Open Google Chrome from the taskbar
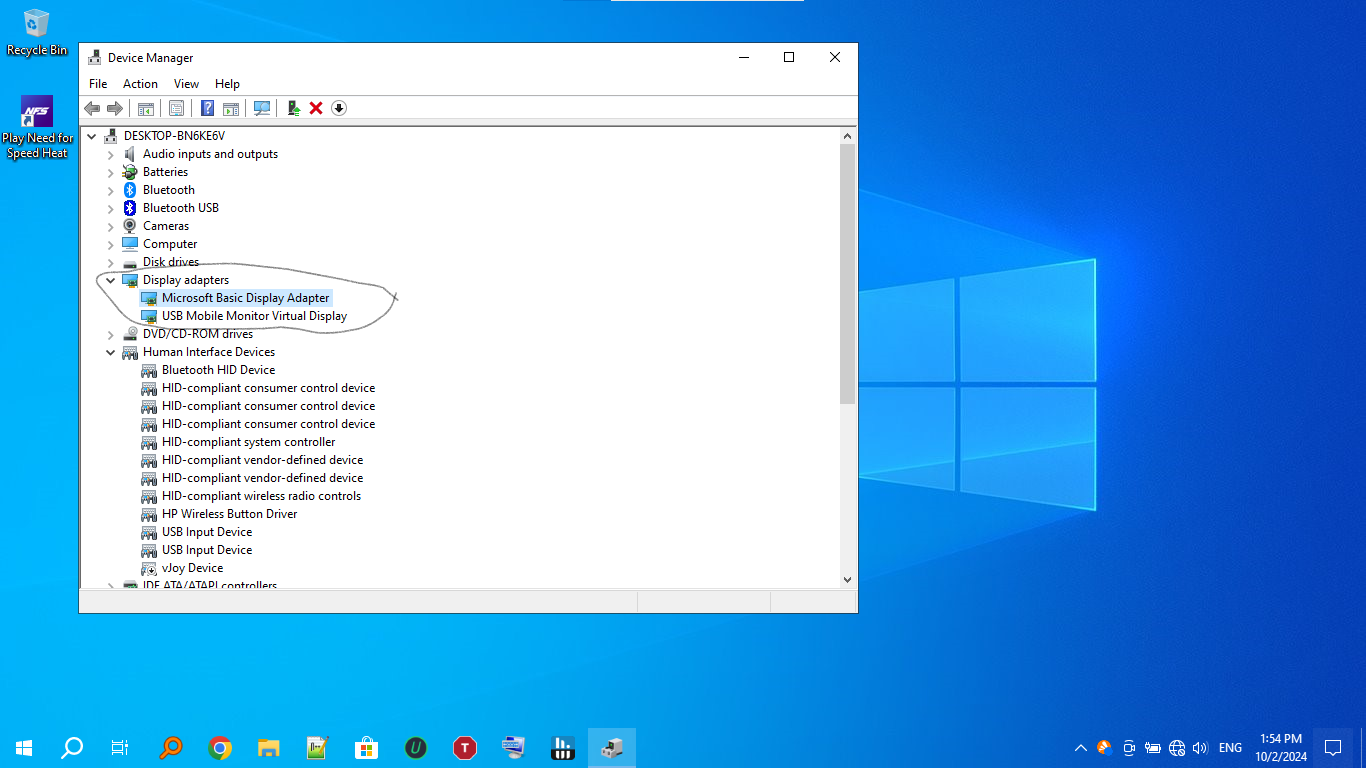Image resolution: width=1366 pixels, height=768 pixels. click(x=219, y=747)
